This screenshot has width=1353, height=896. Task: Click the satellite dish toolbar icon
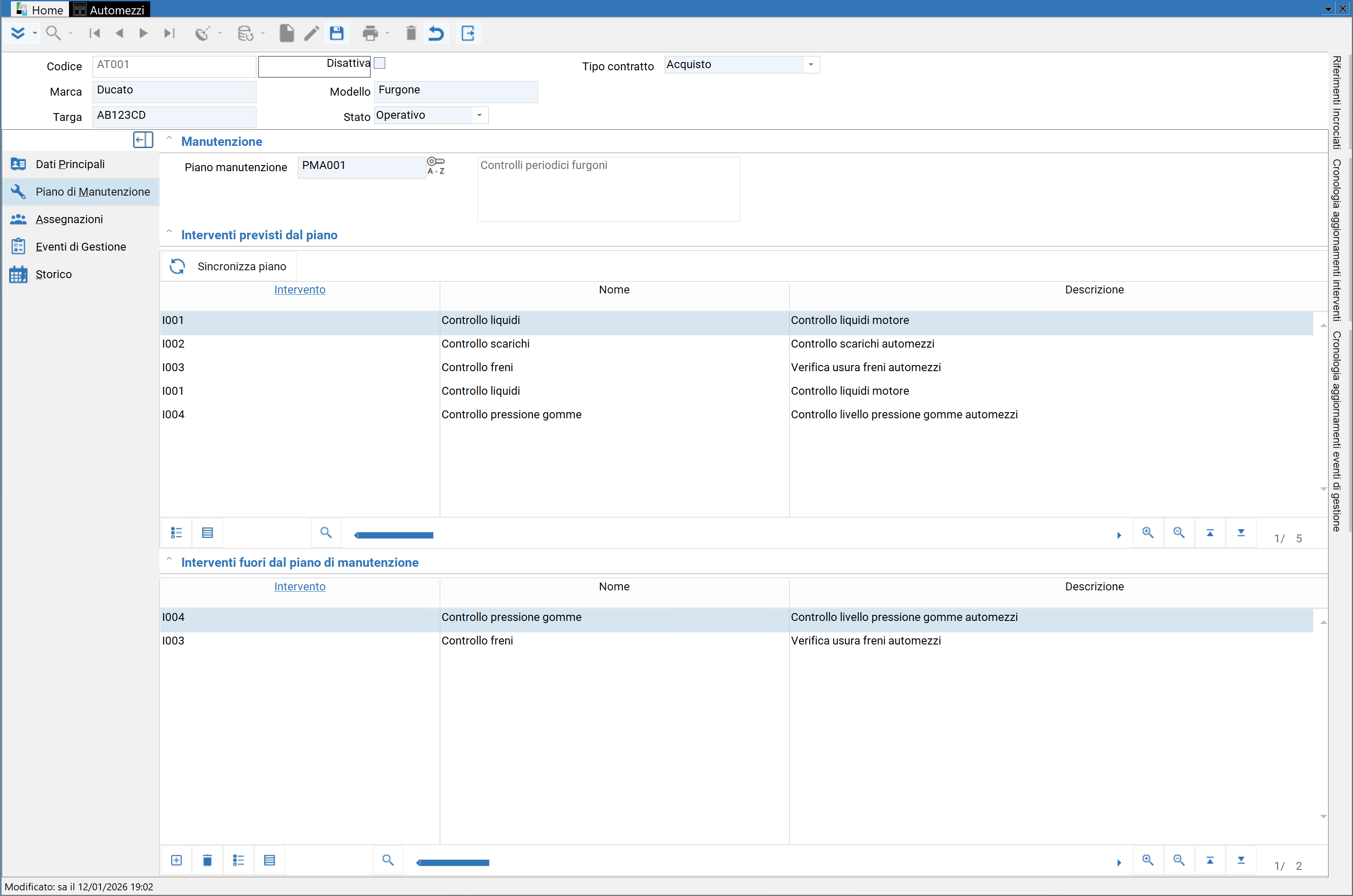202,33
